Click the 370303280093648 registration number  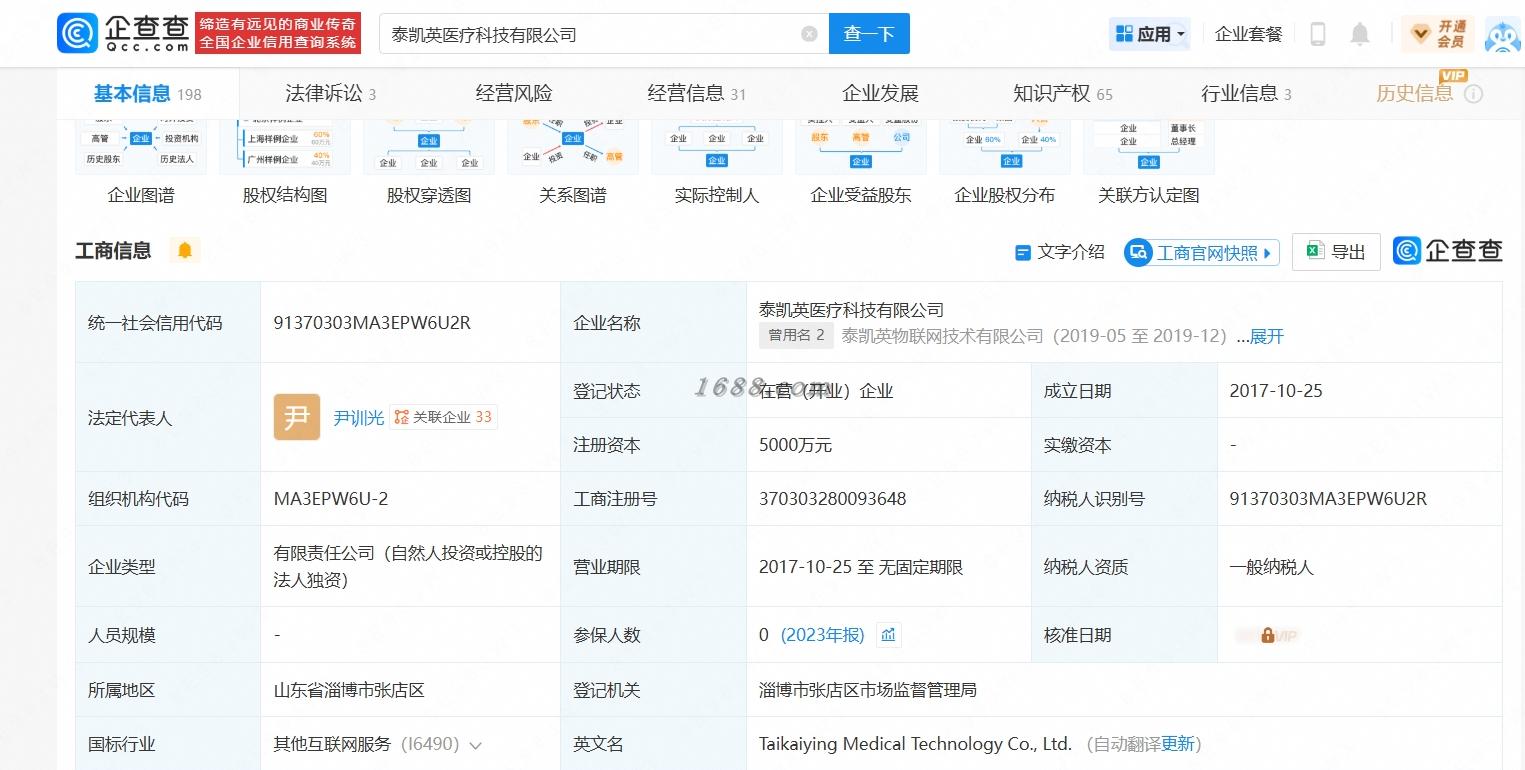[832, 499]
